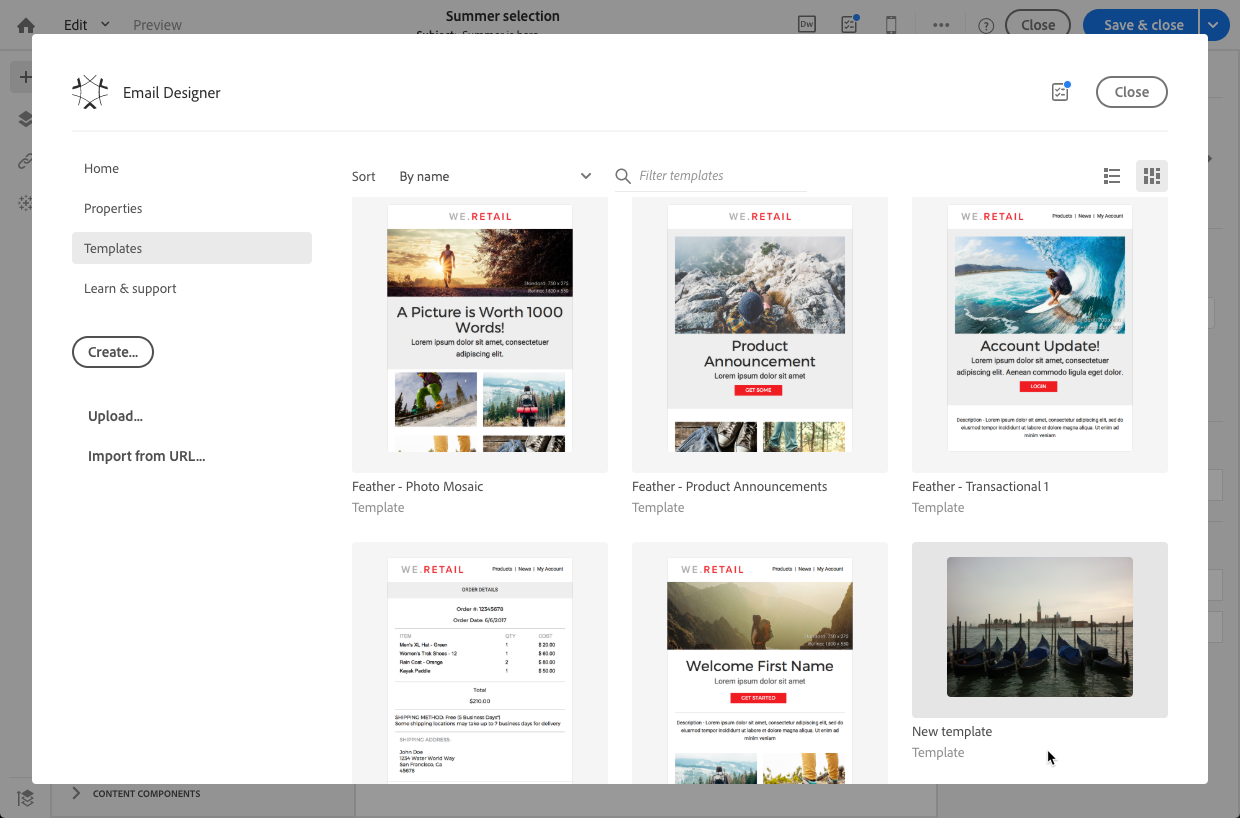
Task: Close the Email Designer dialog
Action: pyautogui.click(x=1132, y=92)
